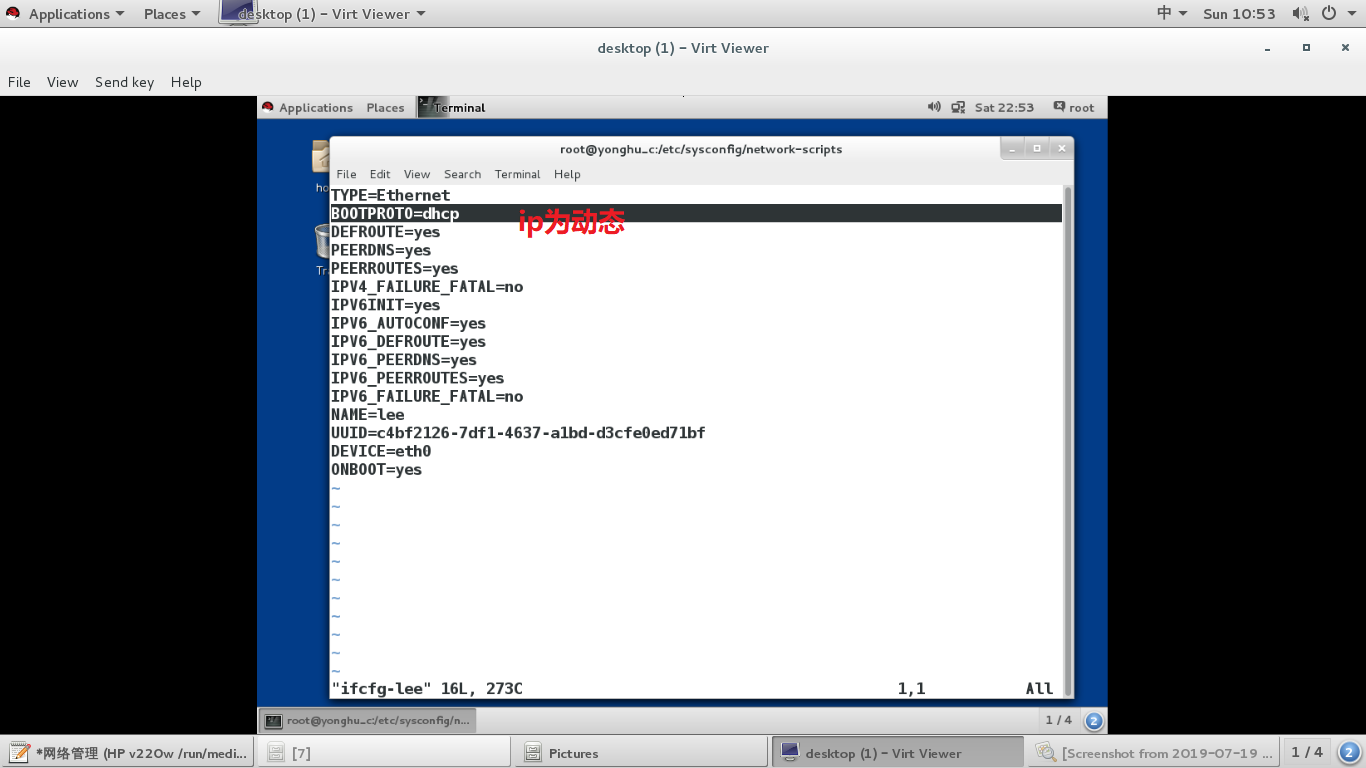Click the DEVICE=eth0 line
Screen dimensions: 1366x768
point(381,451)
